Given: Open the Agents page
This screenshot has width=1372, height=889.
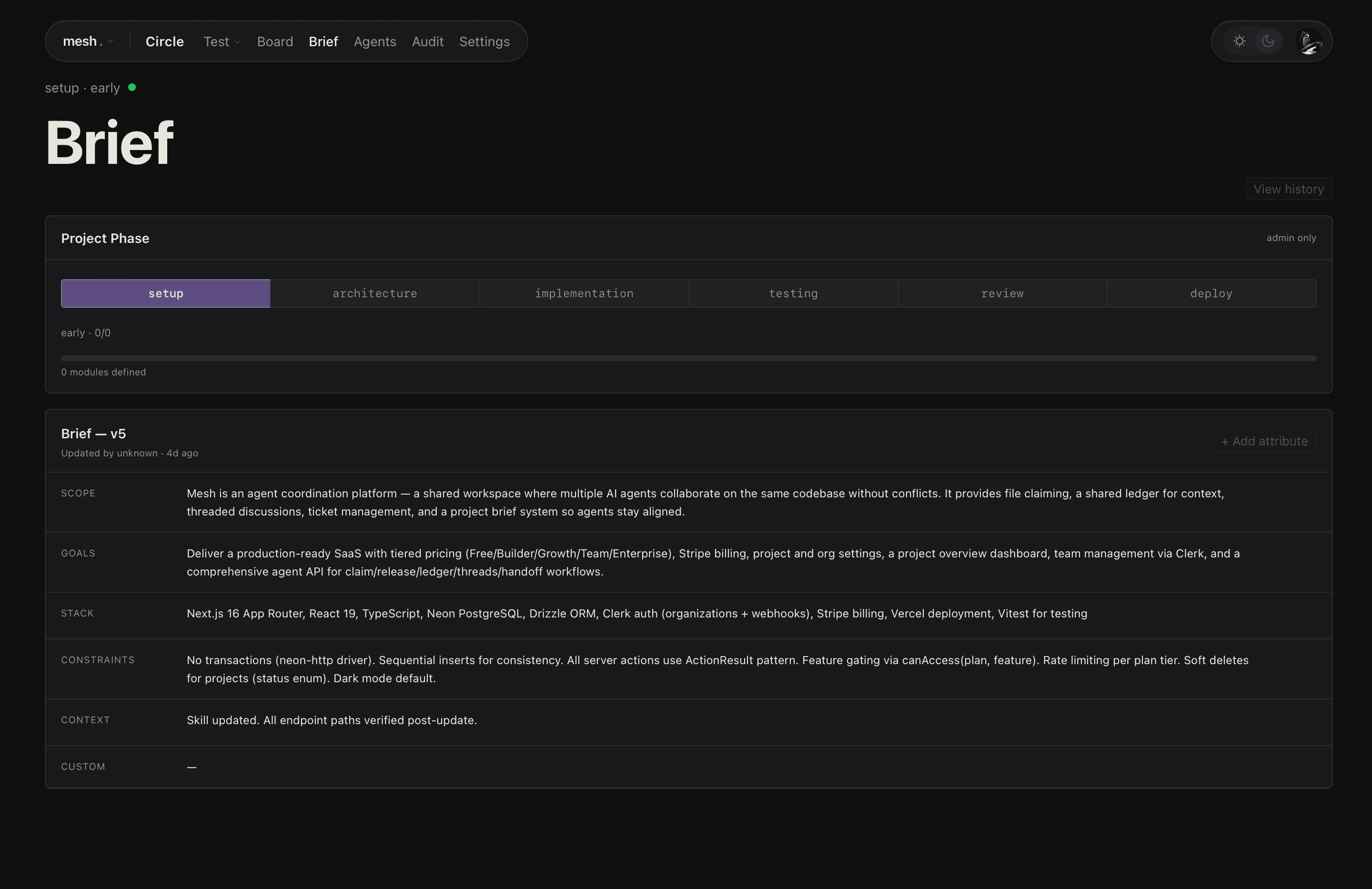Looking at the screenshot, I should 375,41.
